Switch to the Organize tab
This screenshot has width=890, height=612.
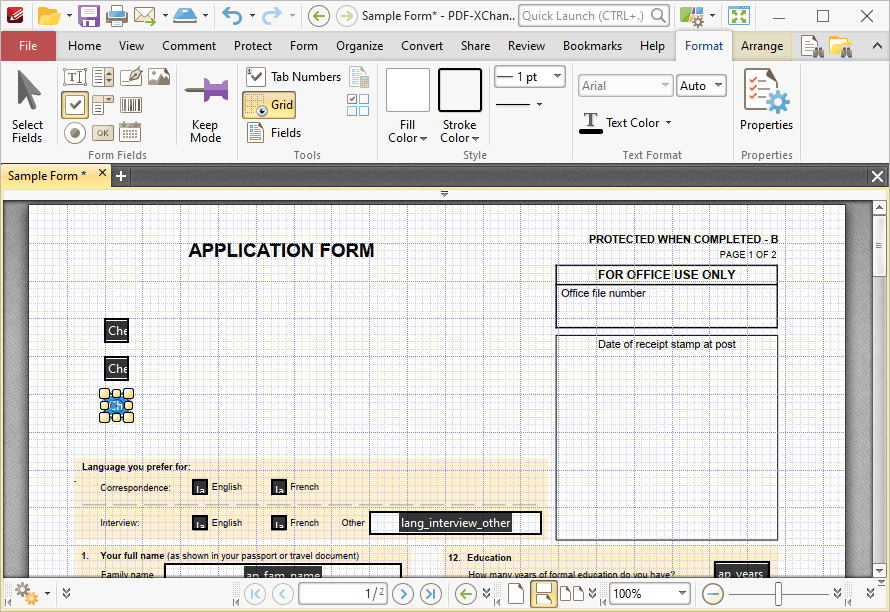click(x=359, y=46)
